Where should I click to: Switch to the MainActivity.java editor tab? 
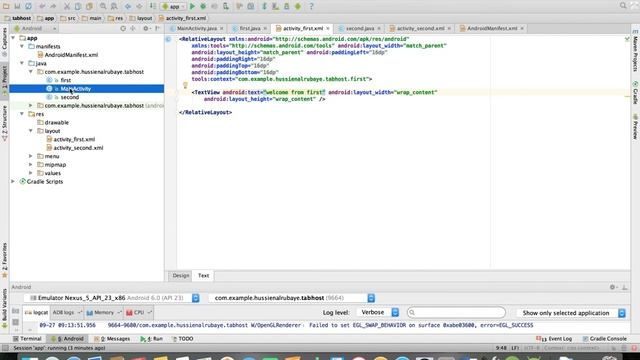pos(197,29)
